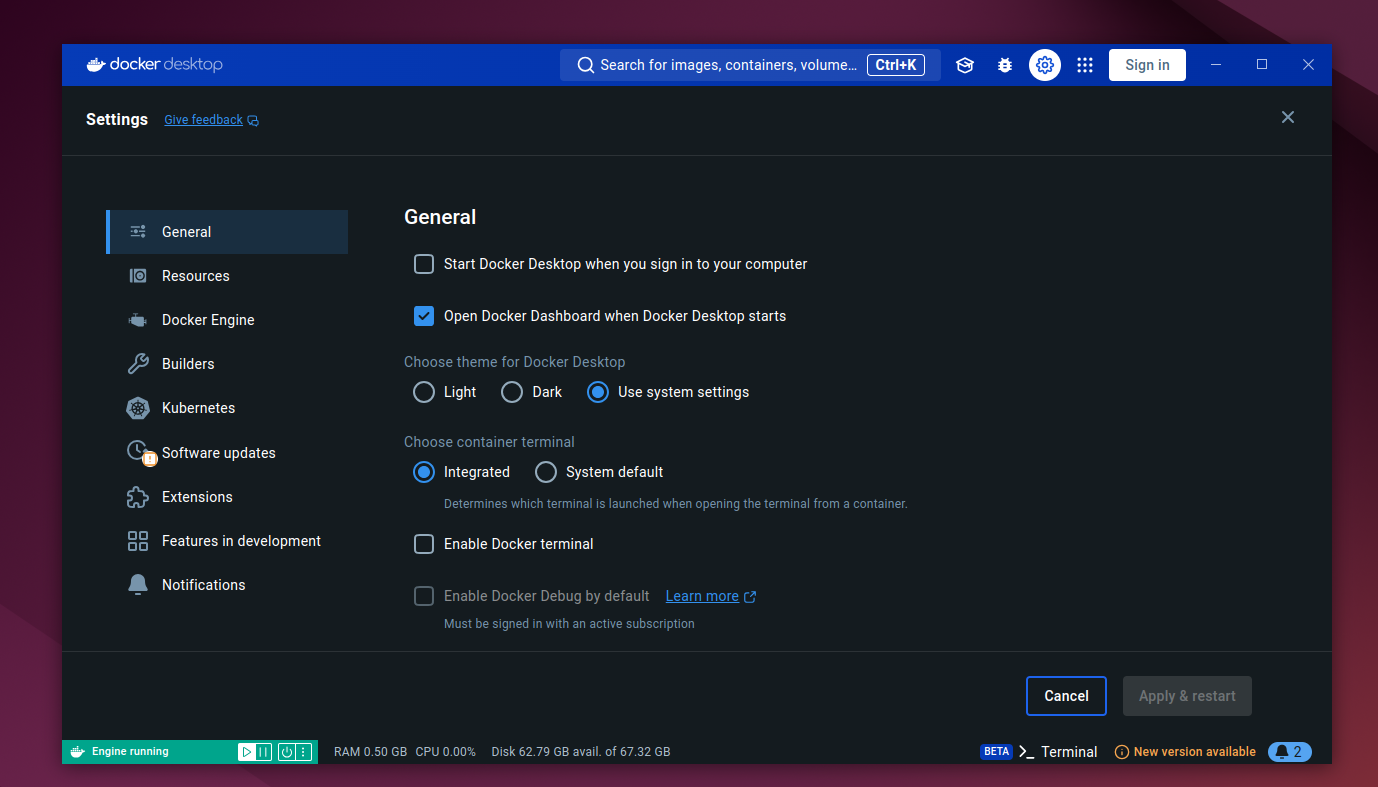1378x787 pixels.
Task: Open the Troubleshoot bug icon
Action: point(1005,65)
